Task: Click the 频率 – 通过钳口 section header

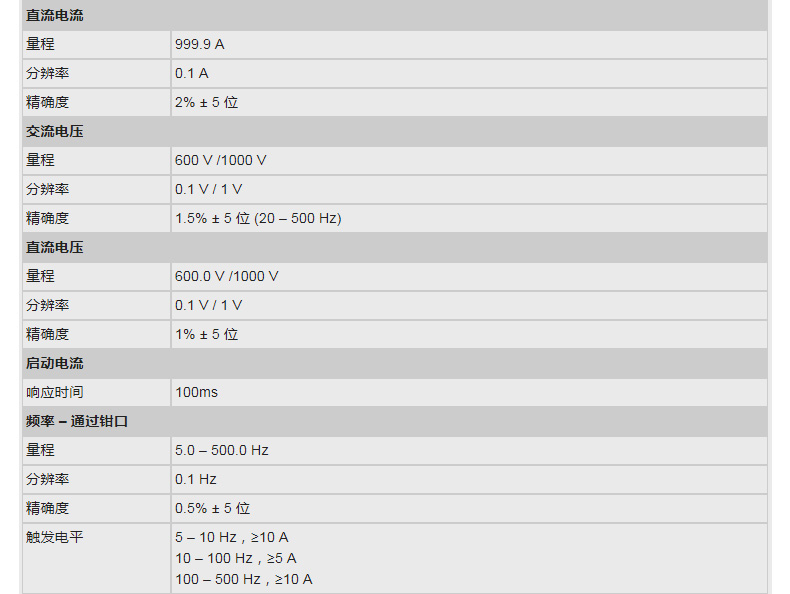Action: coord(77,421)
